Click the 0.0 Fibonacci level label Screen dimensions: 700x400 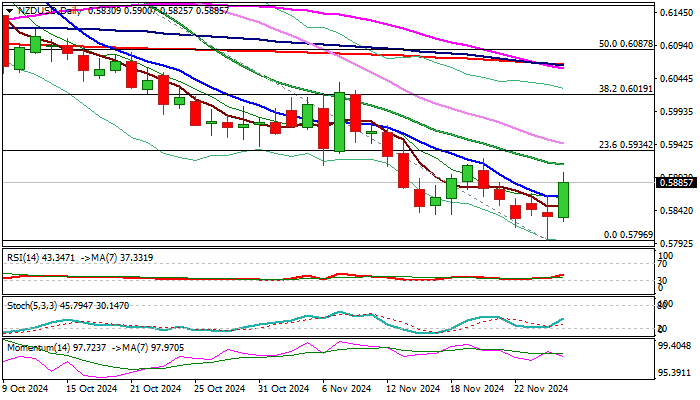tap(628, 235)
